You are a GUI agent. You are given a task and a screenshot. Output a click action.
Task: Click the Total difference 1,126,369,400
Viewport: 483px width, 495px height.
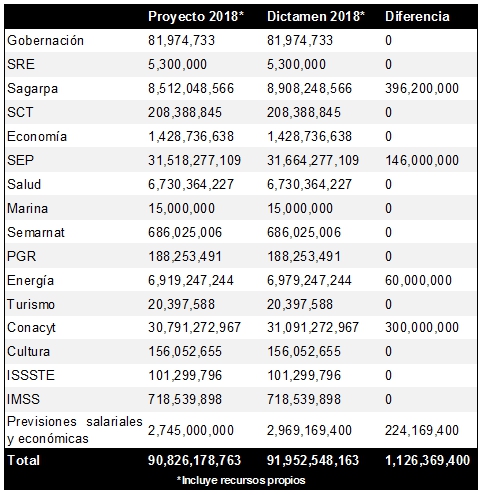[x=427, y=461]
